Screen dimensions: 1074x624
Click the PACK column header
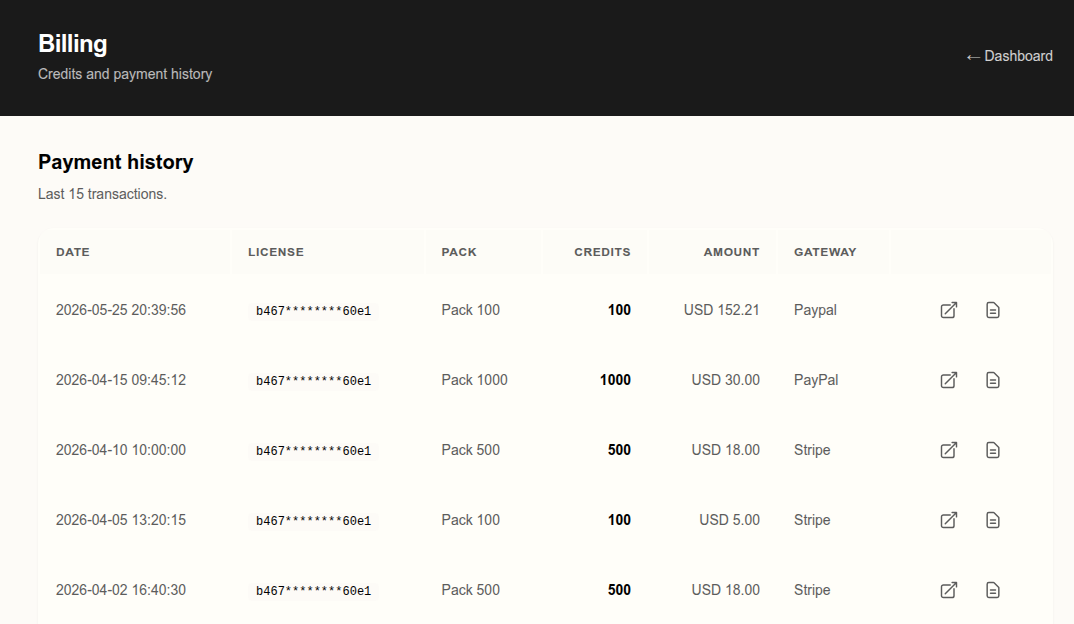click(x=459, y=252)
